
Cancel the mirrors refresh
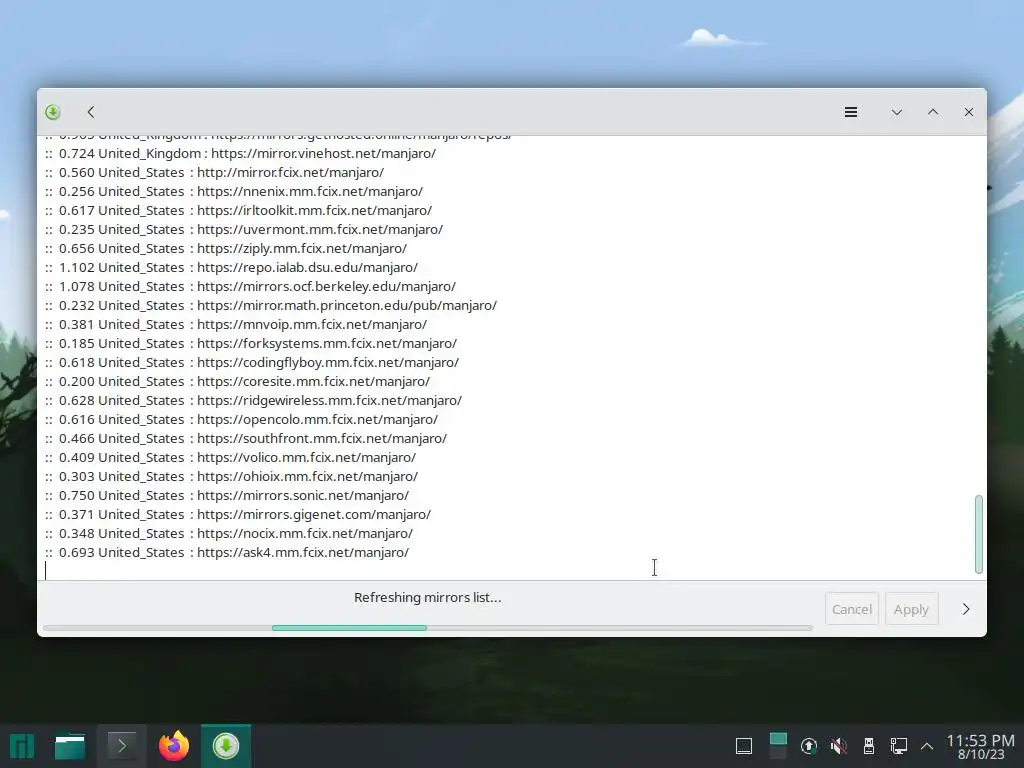[x=852, y=609]
